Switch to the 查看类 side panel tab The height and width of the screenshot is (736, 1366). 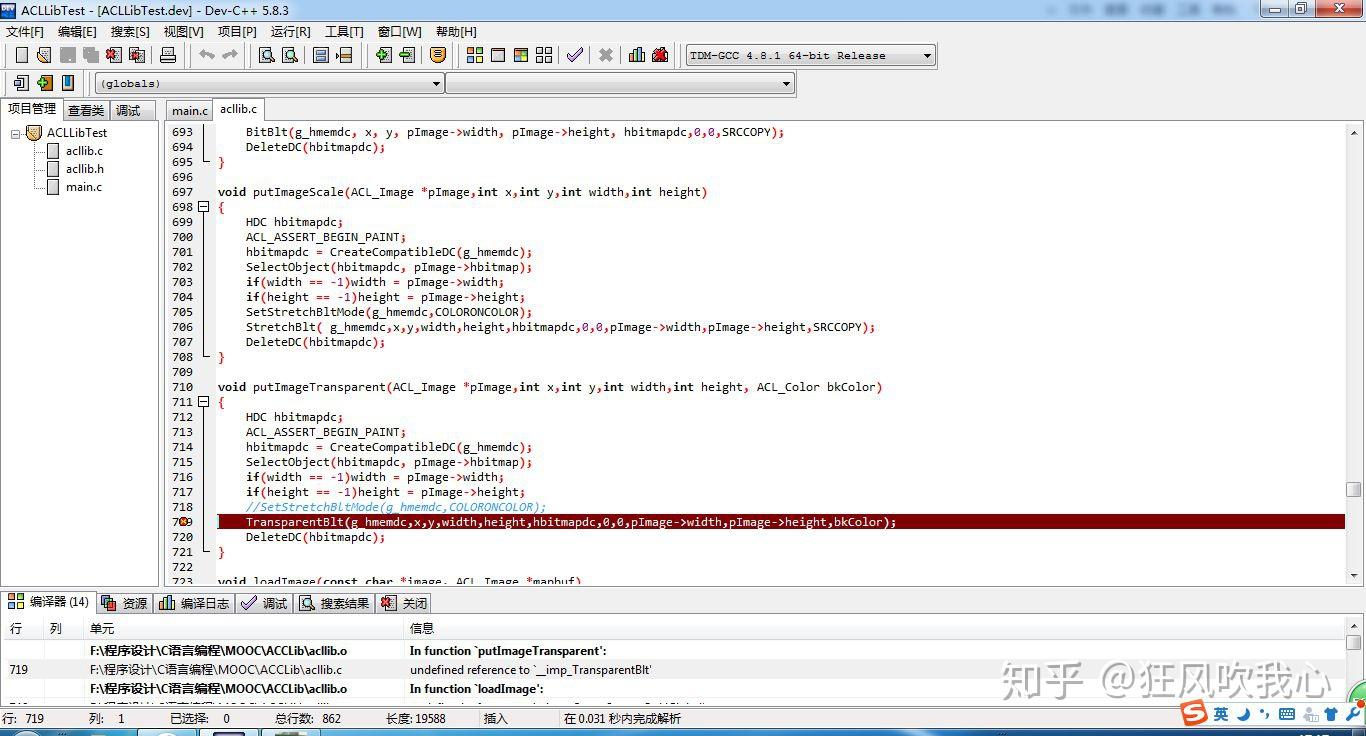pos(86,111)
